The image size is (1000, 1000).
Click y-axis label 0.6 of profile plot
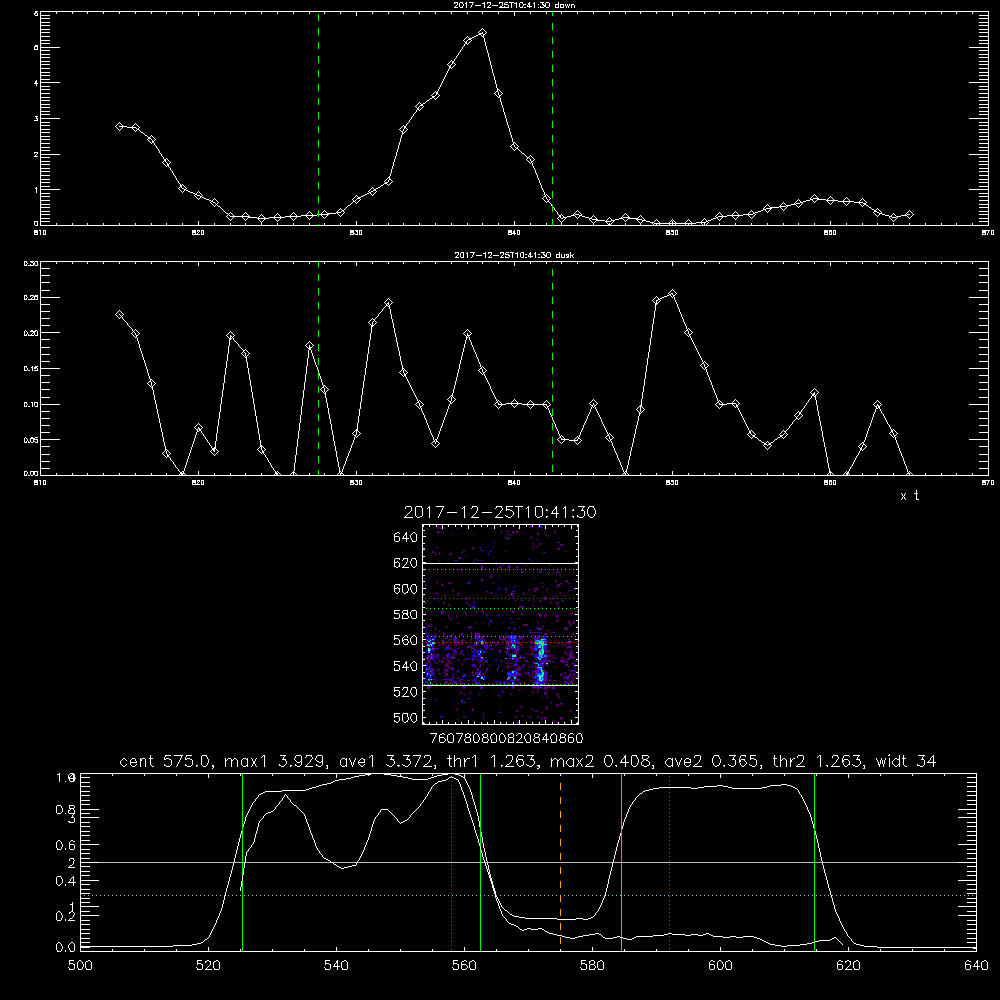tap(64, 845)
